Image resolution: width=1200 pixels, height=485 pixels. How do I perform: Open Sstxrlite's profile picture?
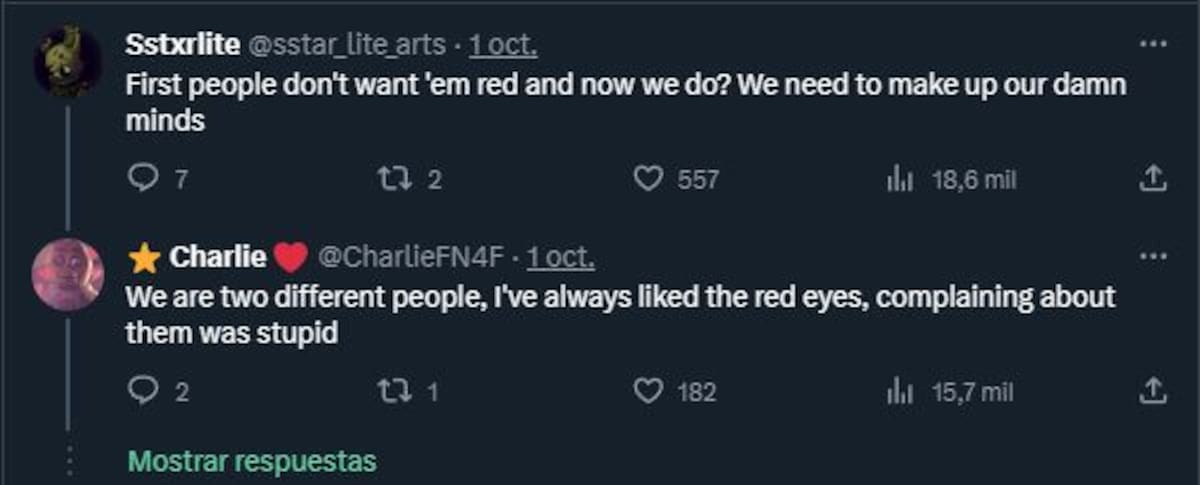point(68,61)
